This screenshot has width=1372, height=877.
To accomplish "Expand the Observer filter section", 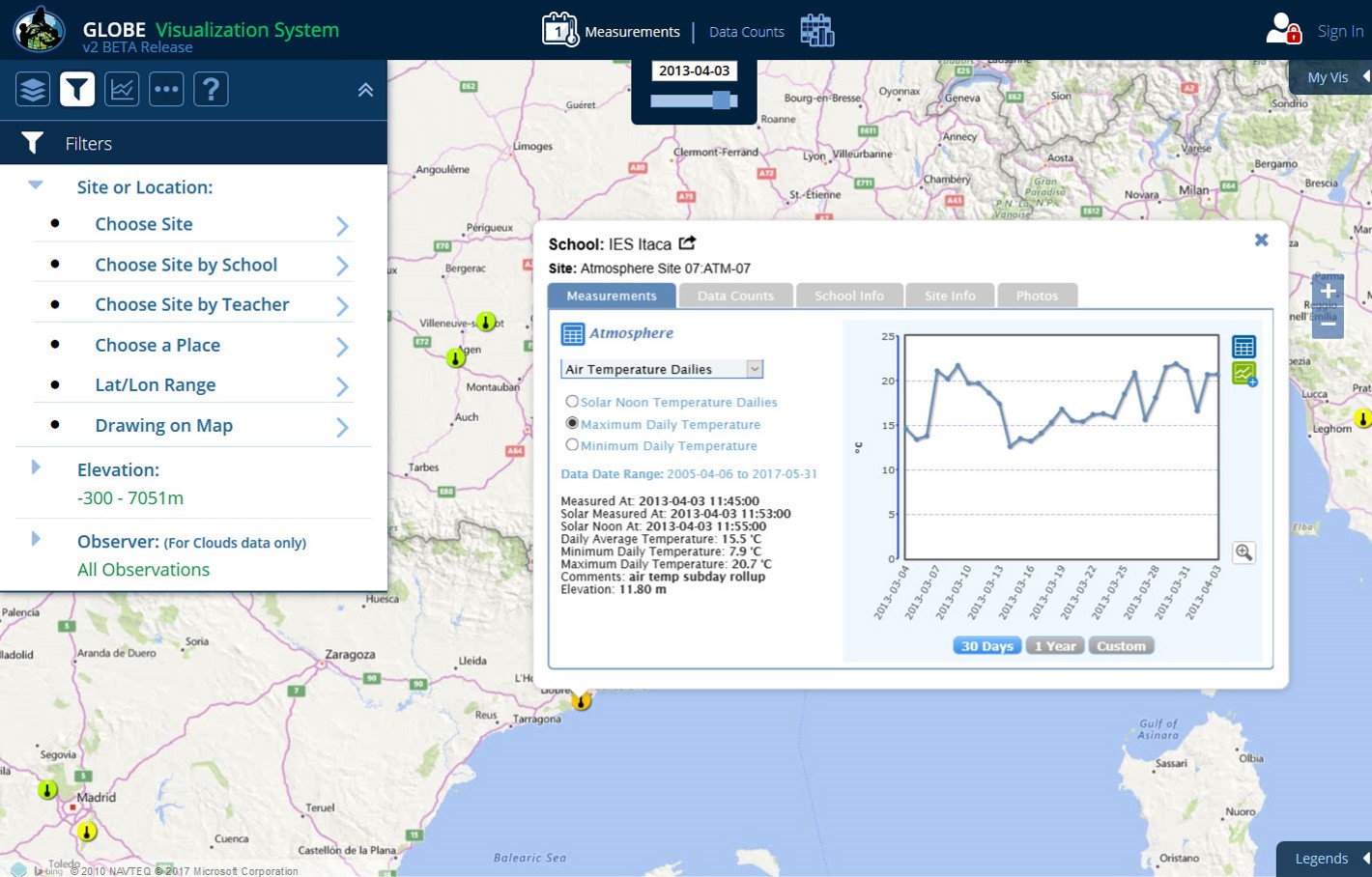I will [x=36, y=539].
